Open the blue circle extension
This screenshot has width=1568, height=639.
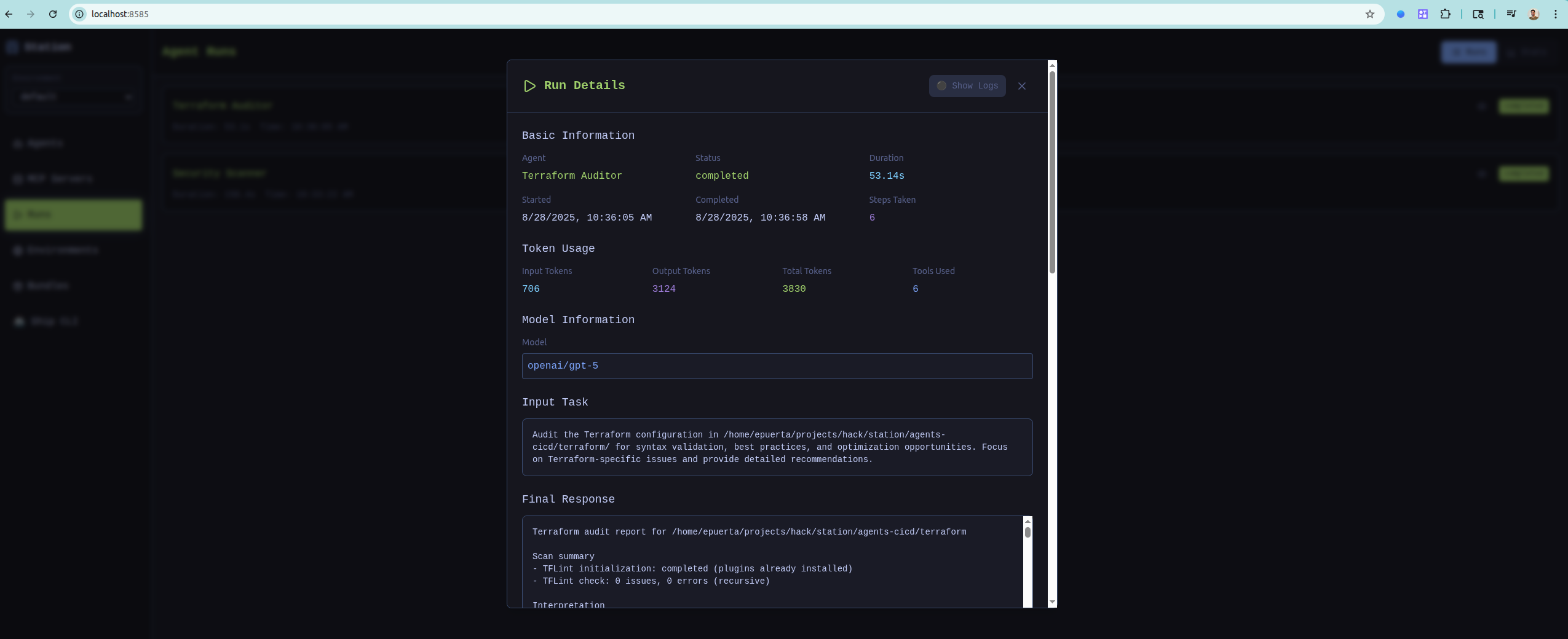(1401, 14)
